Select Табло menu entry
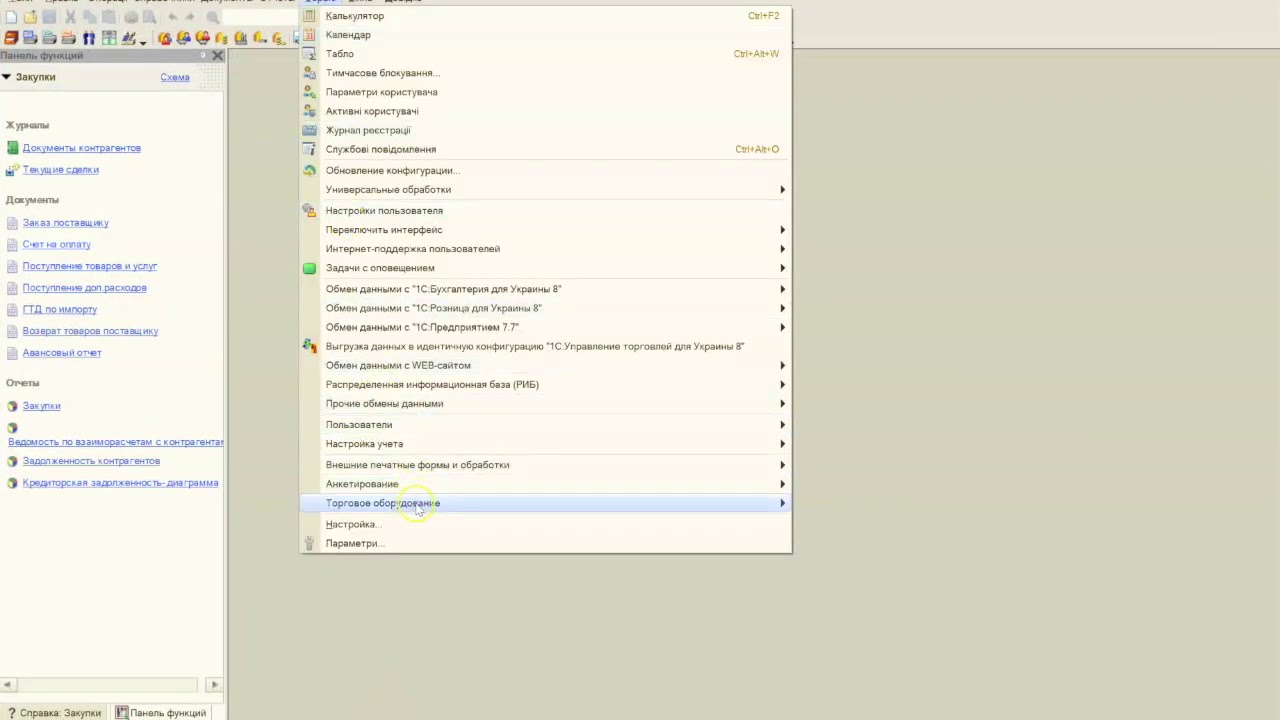Viewport: 1280px width, 720px height. coord(546,54)
